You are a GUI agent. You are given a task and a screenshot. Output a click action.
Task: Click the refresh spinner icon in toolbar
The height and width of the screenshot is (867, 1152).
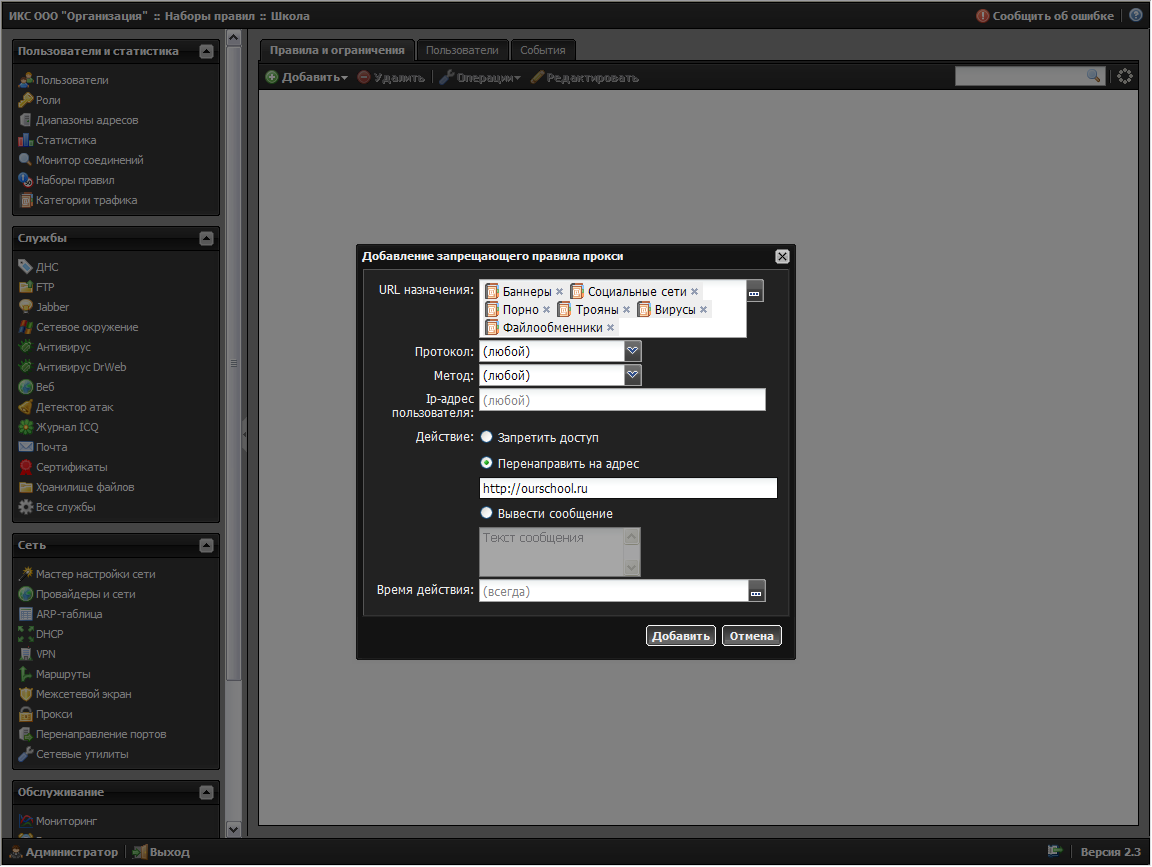[x=1125, y=76]
